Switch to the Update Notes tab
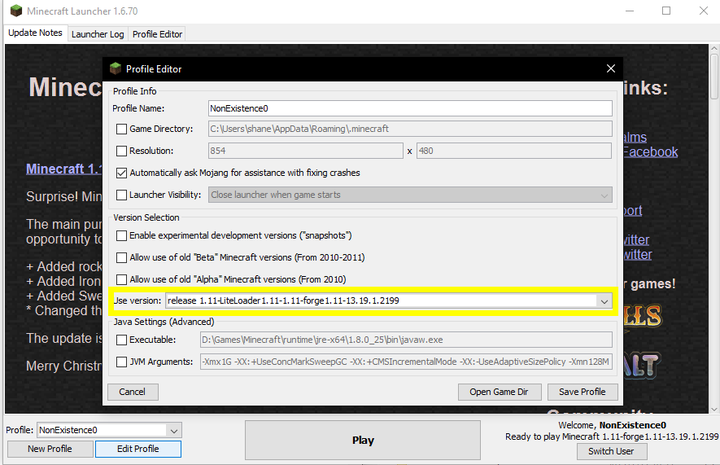 tap(35, 33)
